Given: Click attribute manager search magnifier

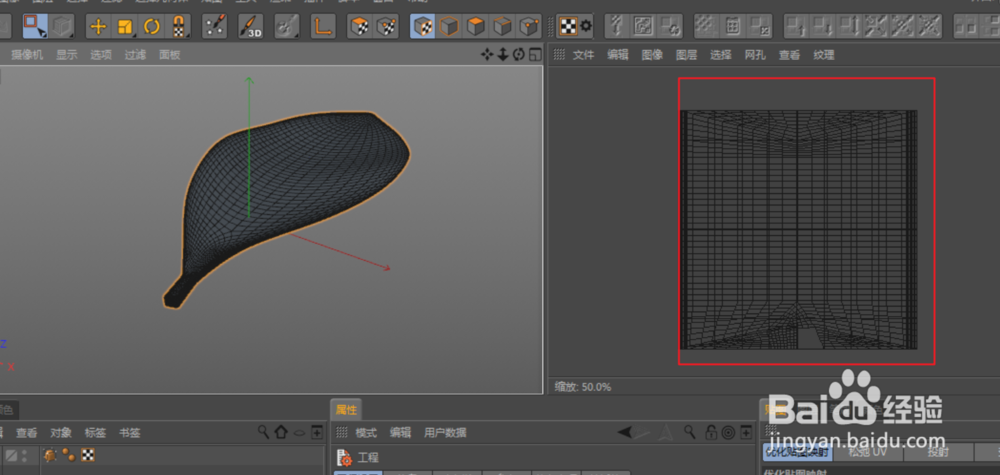Looking at the screenshot, I should (x=689, y=432).
